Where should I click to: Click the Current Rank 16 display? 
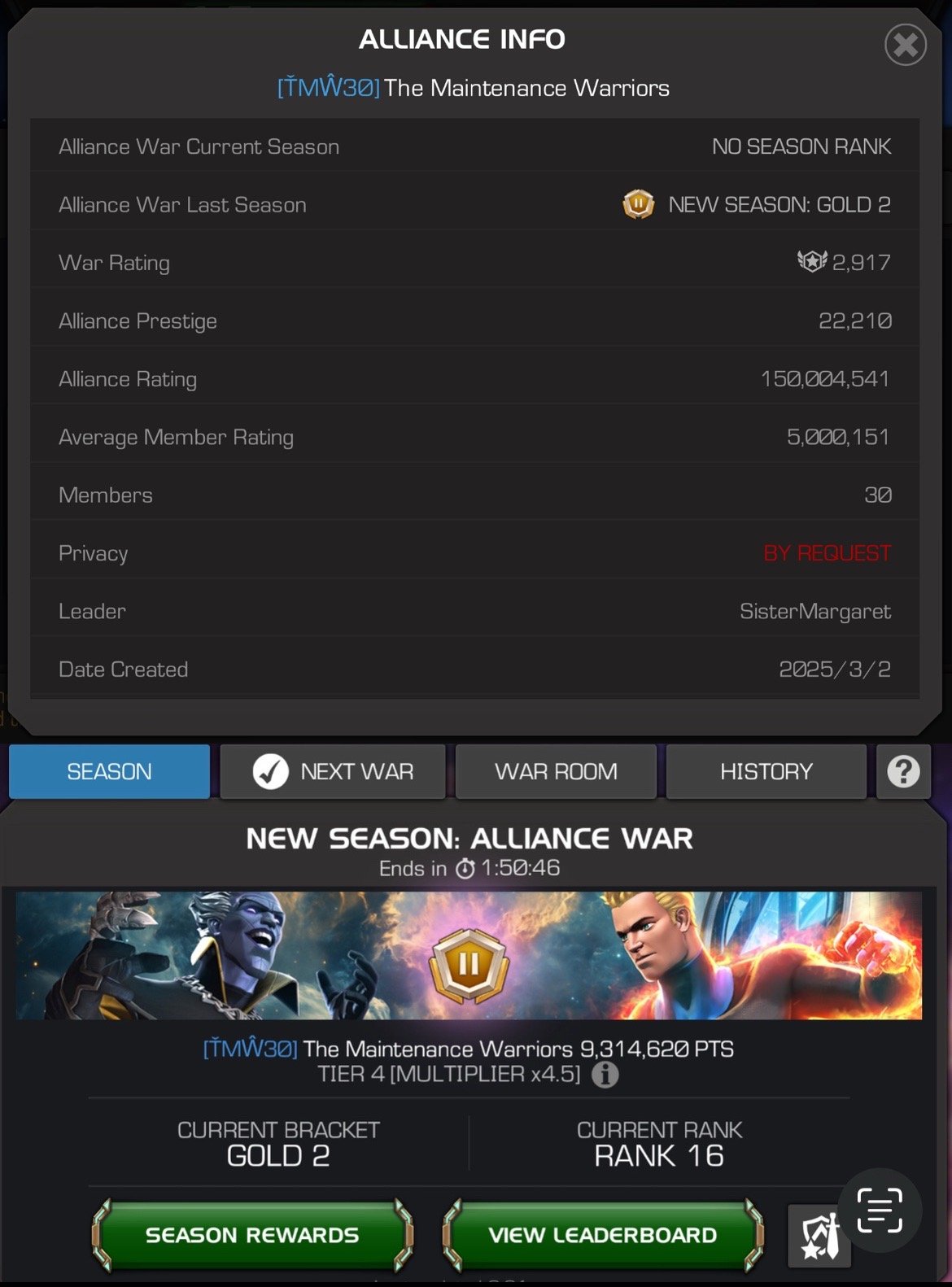[x=659, y=1144]
